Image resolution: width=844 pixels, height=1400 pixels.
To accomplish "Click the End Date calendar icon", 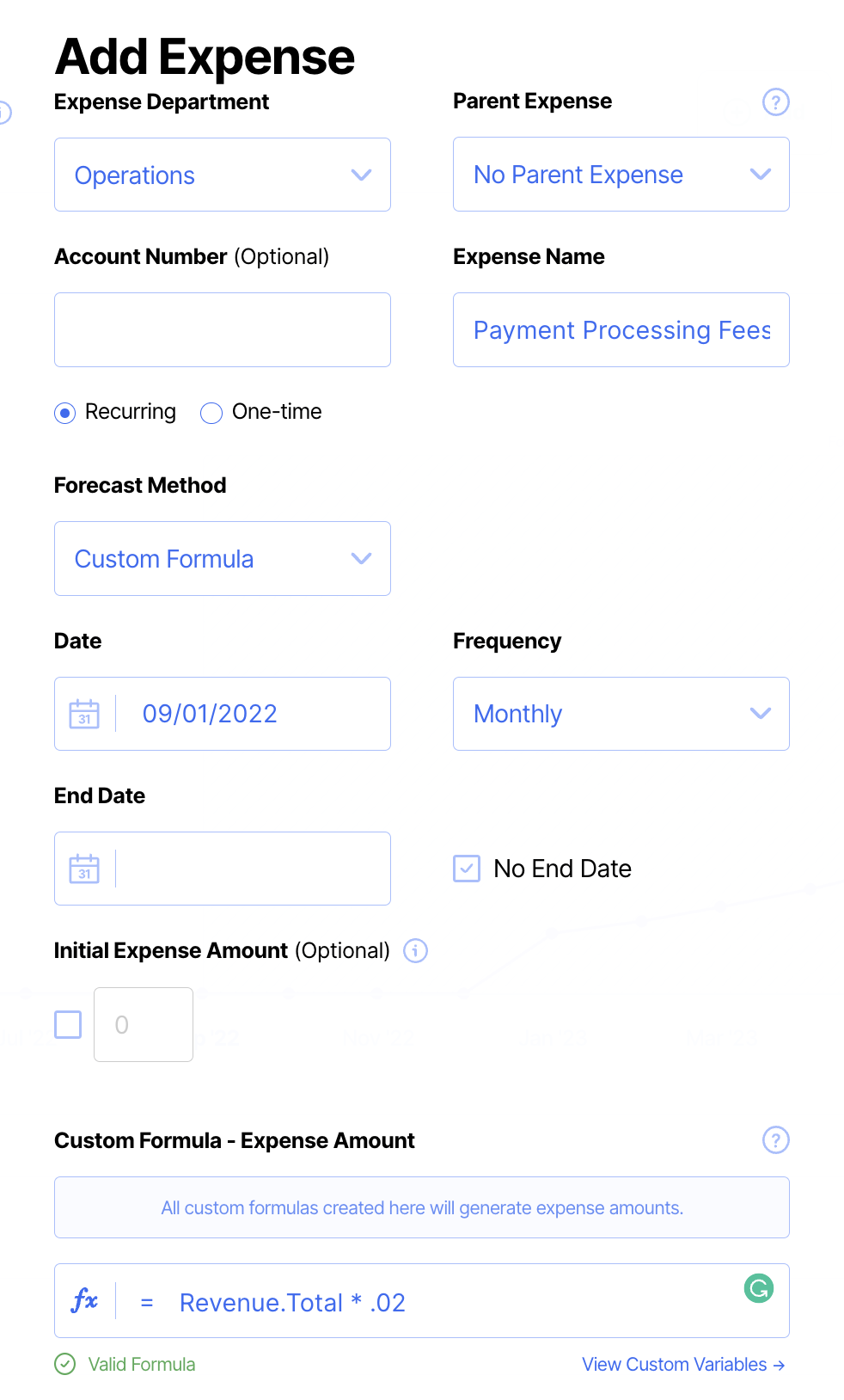I will 84,869.
